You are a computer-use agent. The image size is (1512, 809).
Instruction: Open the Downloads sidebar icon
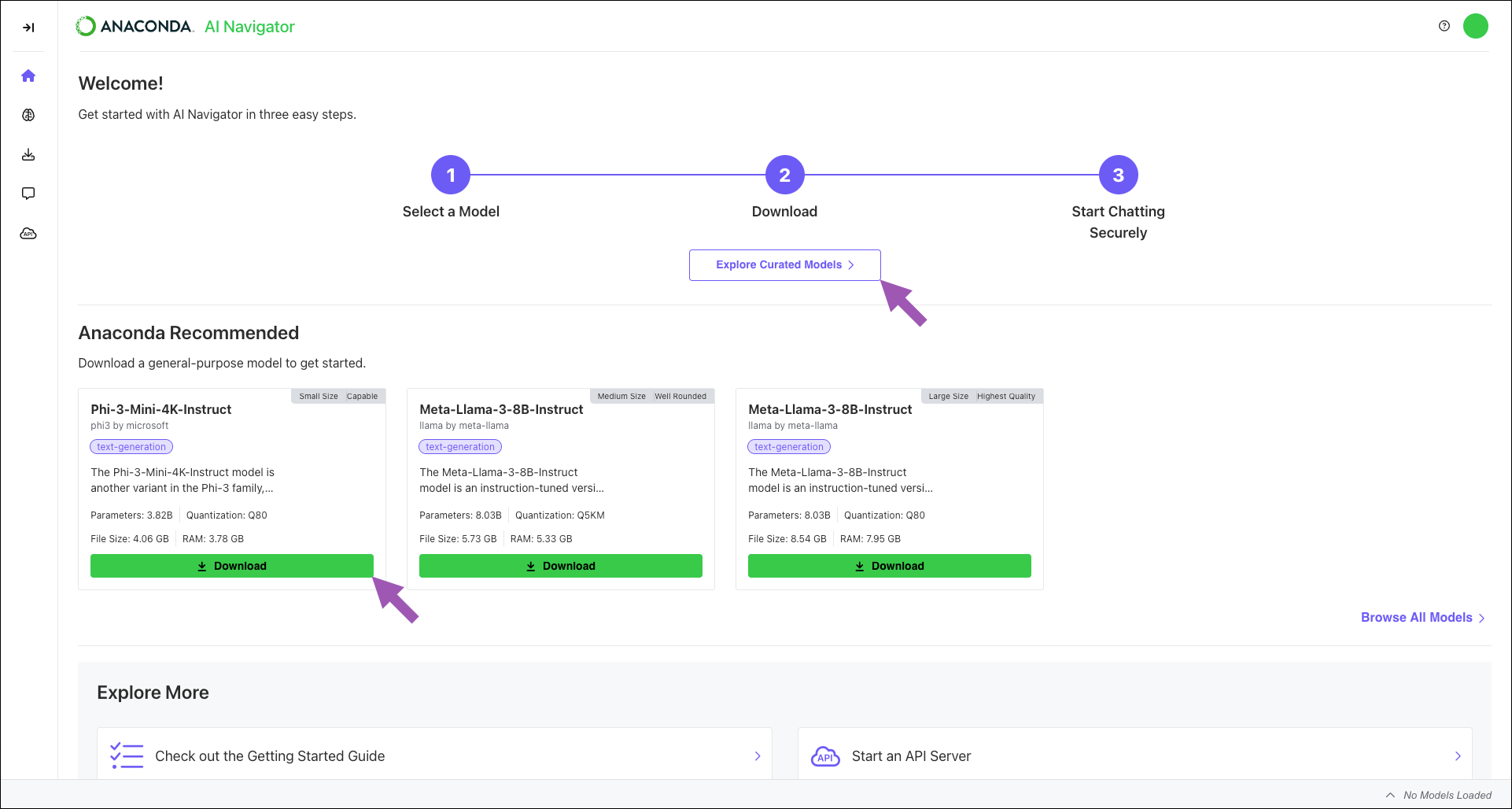pyautogui.click(x=28, y=154)
